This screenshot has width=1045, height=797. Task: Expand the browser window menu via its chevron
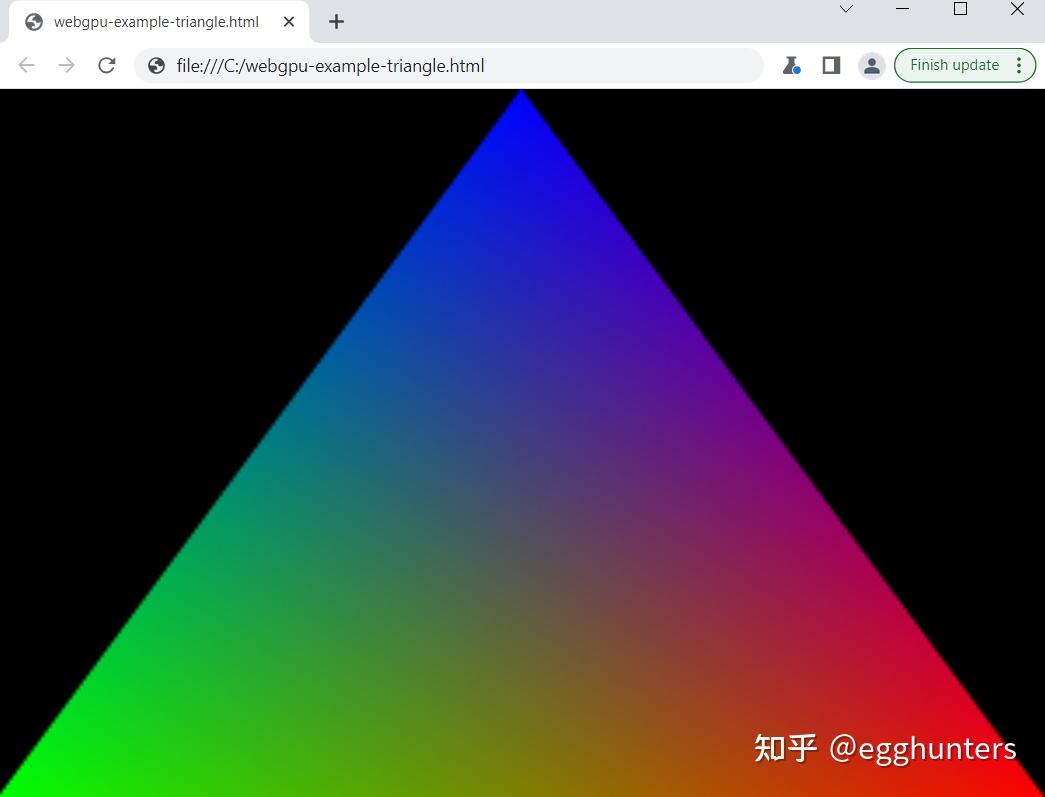[x=845, y=10]
